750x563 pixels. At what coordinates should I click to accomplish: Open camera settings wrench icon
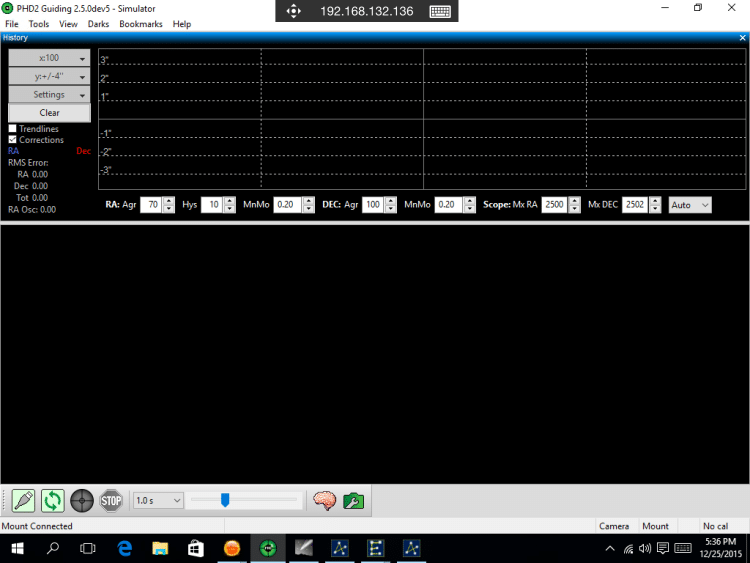point(353,501)
